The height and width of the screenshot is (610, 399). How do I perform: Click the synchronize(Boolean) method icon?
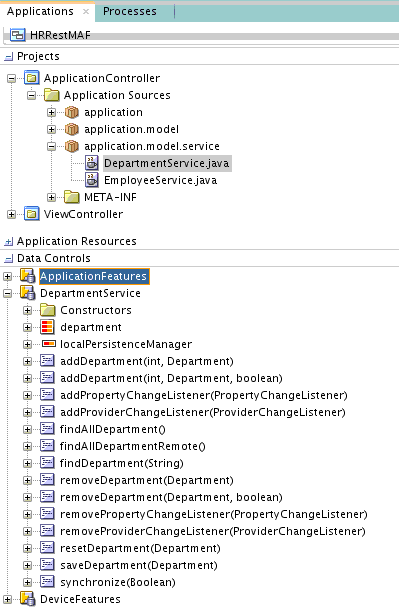pyautogui.click(x=47, y=582)
